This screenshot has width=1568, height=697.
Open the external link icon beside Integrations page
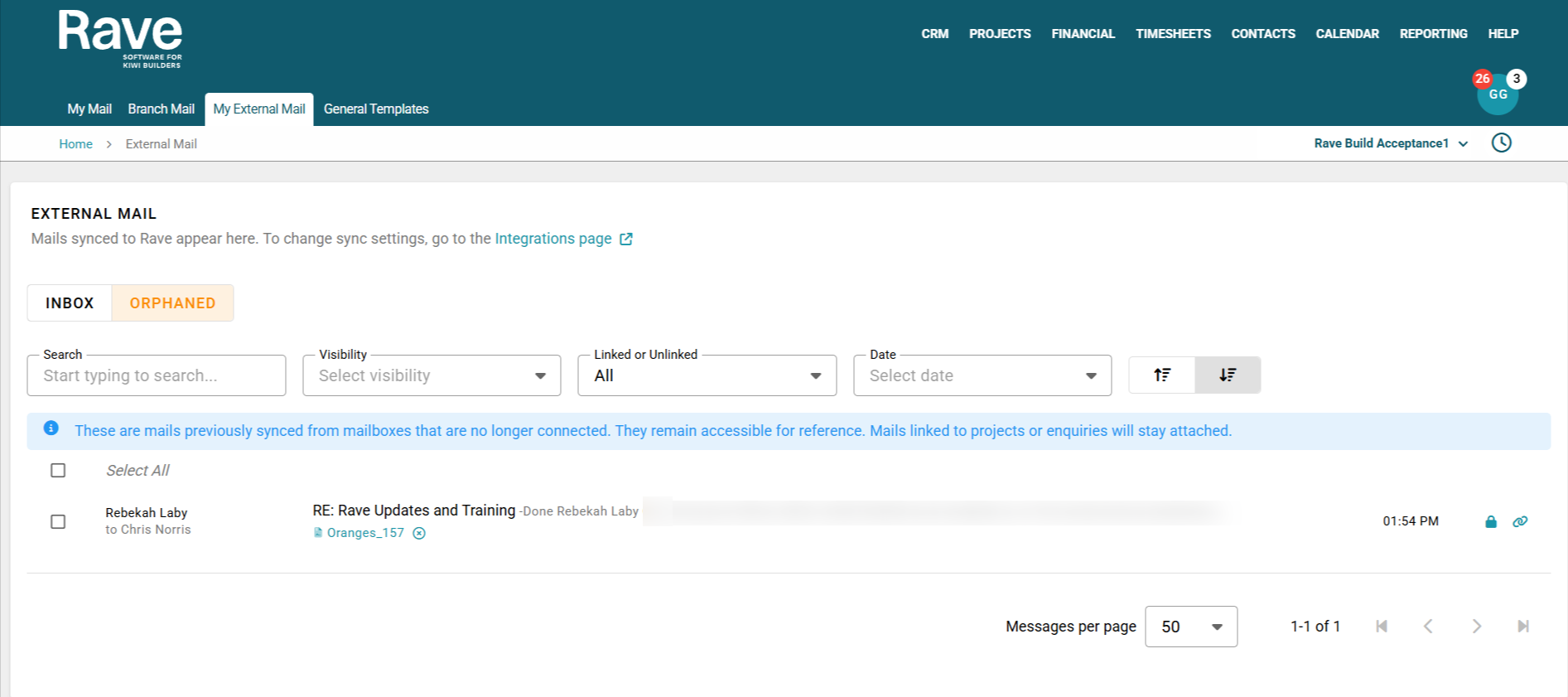point(626,239)
